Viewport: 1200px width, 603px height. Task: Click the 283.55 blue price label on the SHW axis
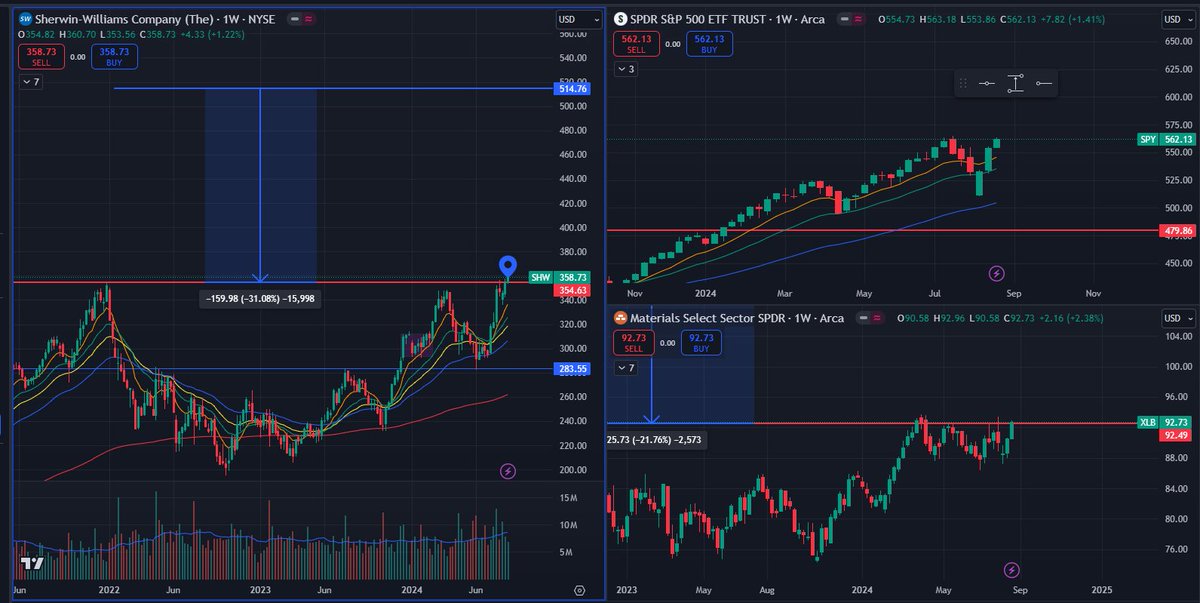(x=571, y=369)
